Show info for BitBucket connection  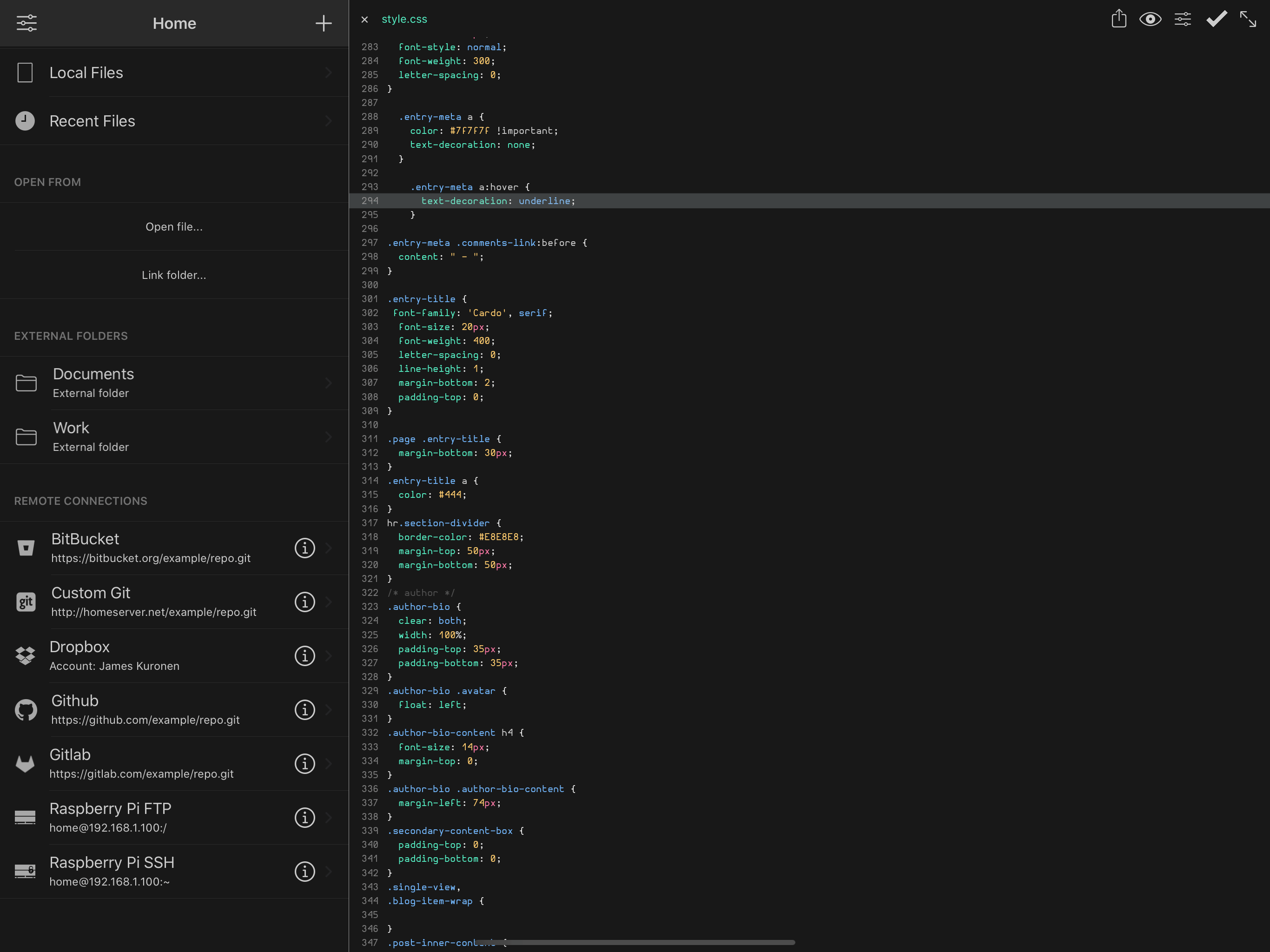coord(304,548)
